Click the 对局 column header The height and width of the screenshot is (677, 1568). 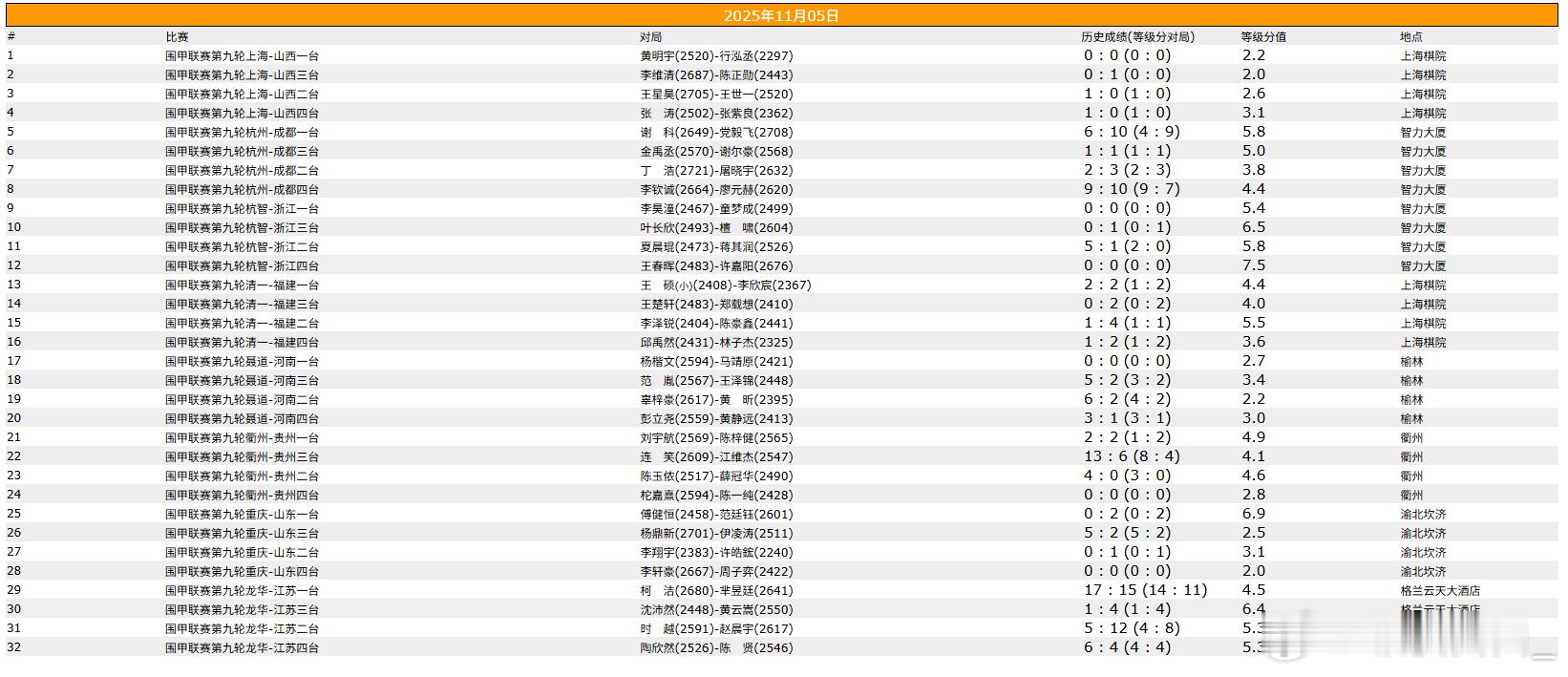(650, 37)
